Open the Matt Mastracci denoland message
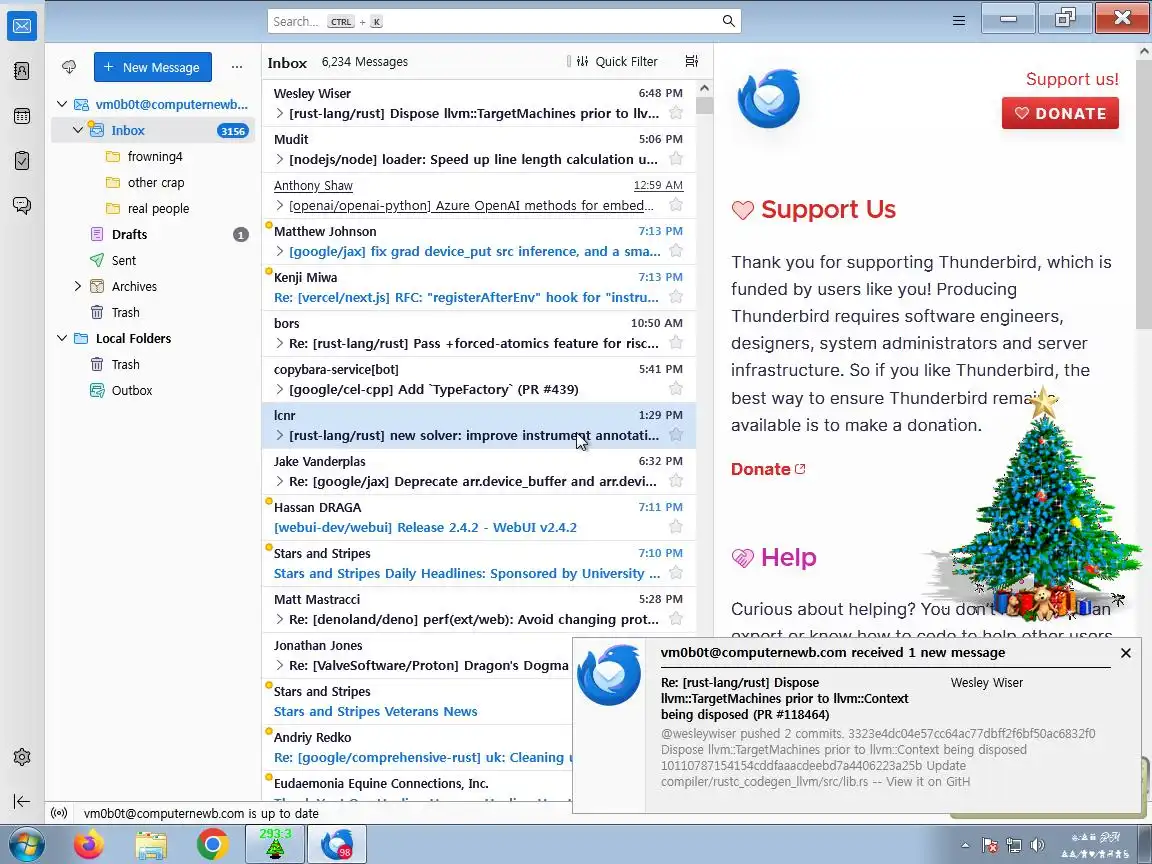This screenshot has width=1152, height=864. 478,610
